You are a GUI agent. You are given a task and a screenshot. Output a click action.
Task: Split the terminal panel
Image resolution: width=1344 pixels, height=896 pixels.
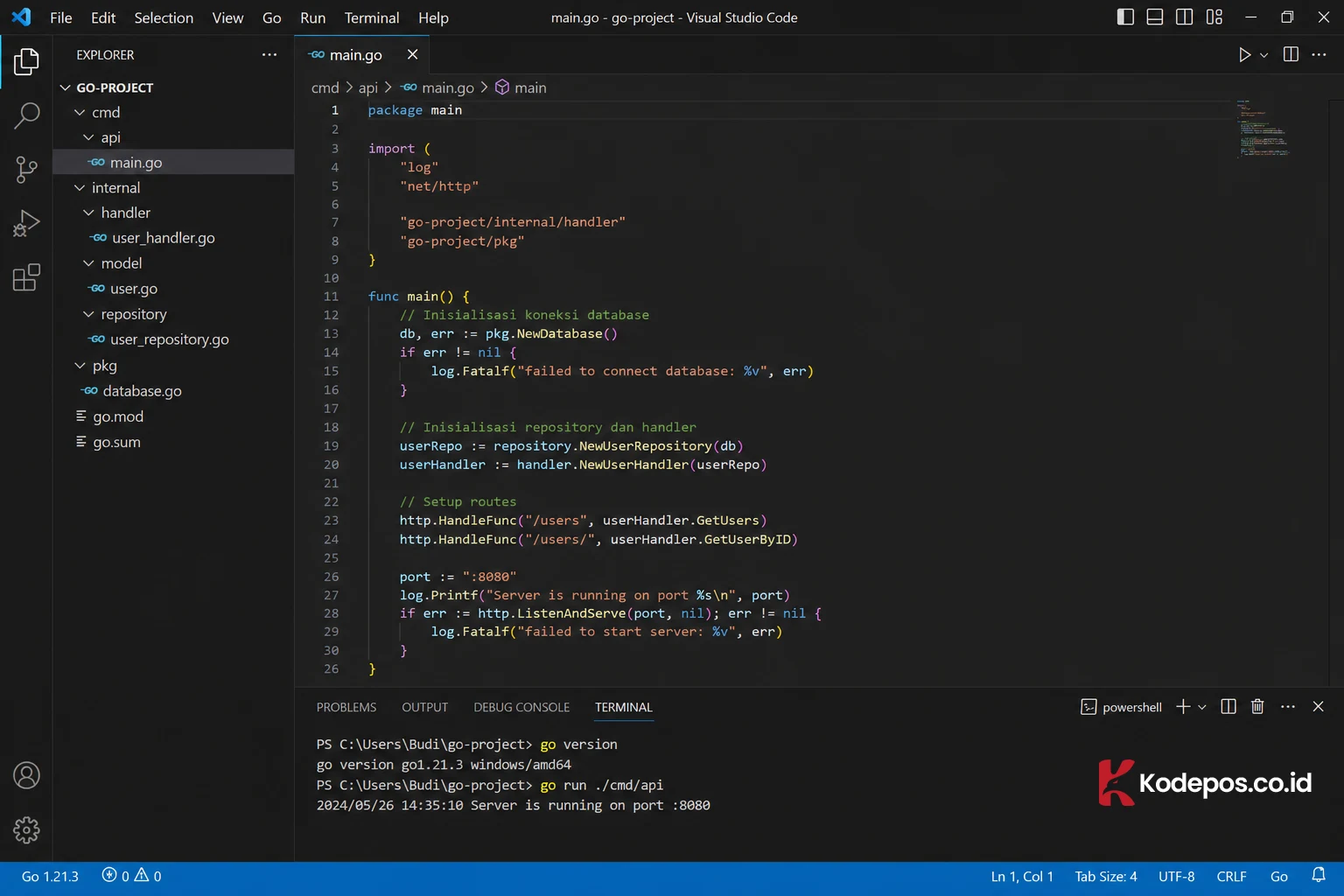click(1228, 706)
